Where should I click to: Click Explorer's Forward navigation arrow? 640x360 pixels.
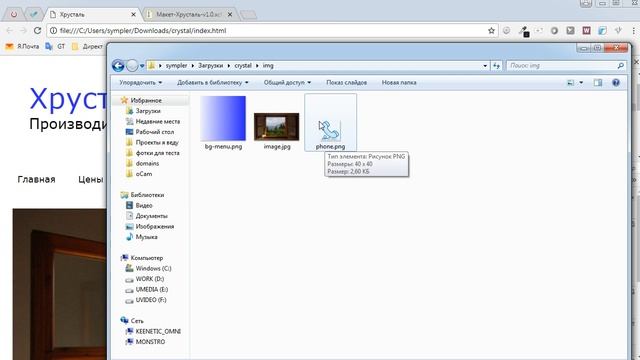tap(132, 65)
